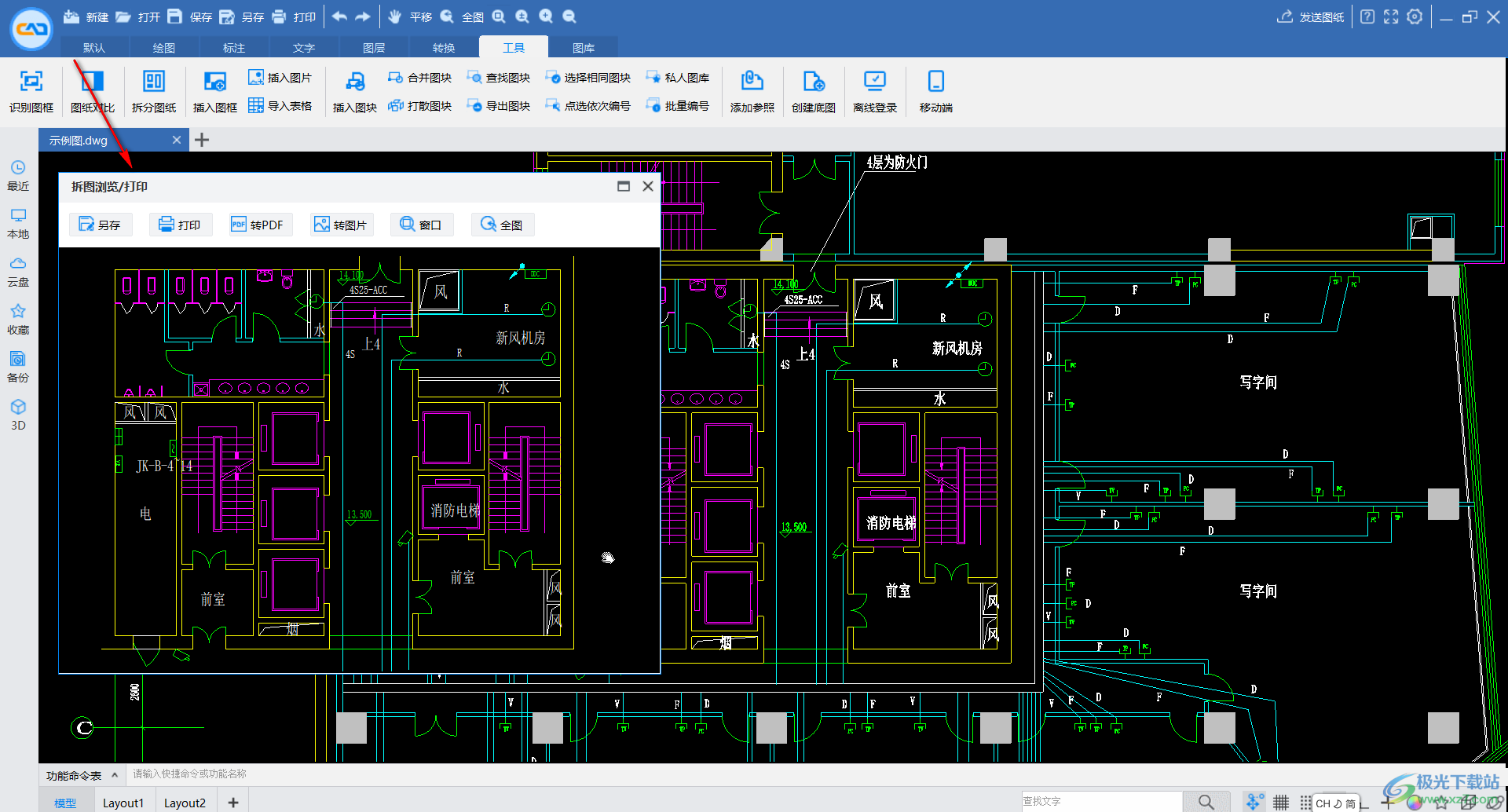
Task: Click the 移动端 mobile icon
Action: [935, 82]
